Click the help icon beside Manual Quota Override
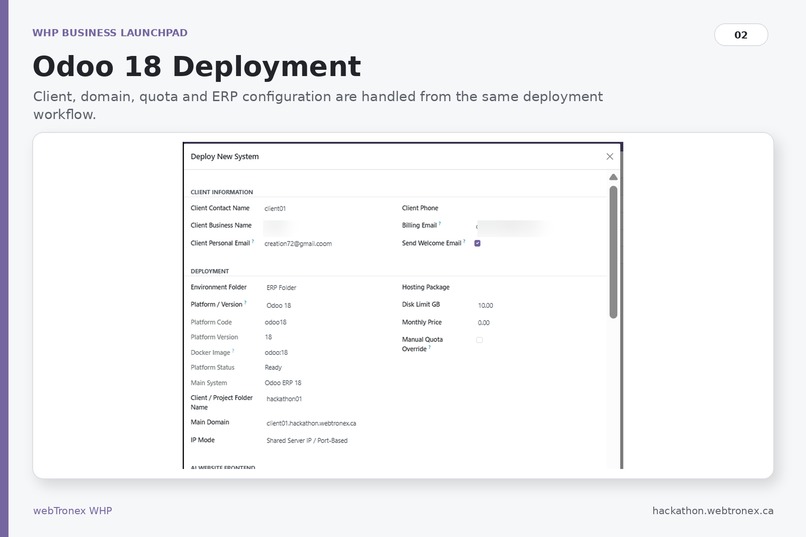This screenshot has height=537, width=806. pos(430,347)
